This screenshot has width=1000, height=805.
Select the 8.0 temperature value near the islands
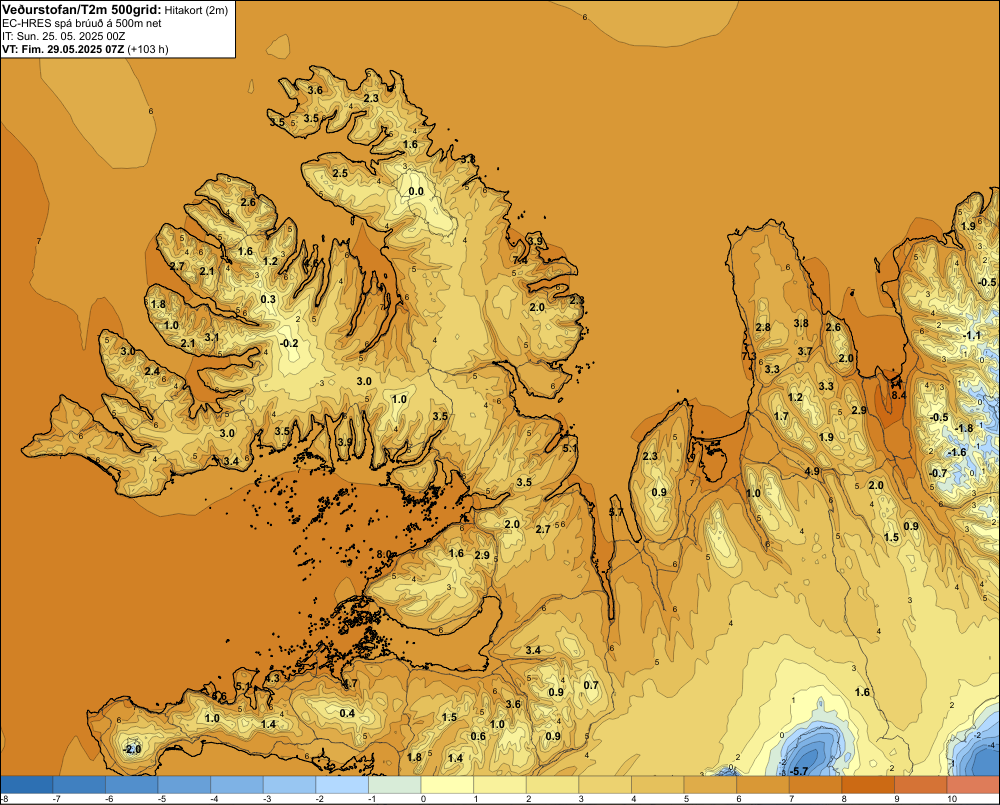point(383,554)
